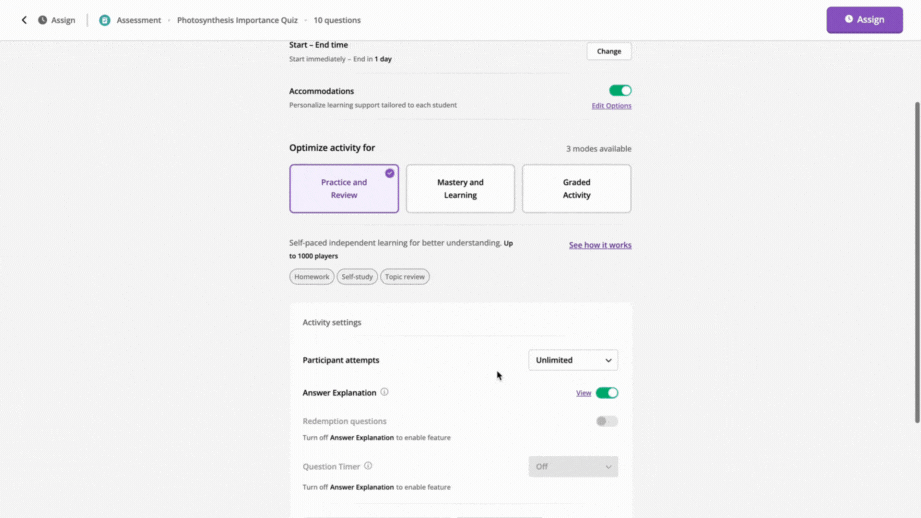The width and height of the screenshot is (921, 518).
Task: Click the 10 questions label
Action: (x=337, y=20)
